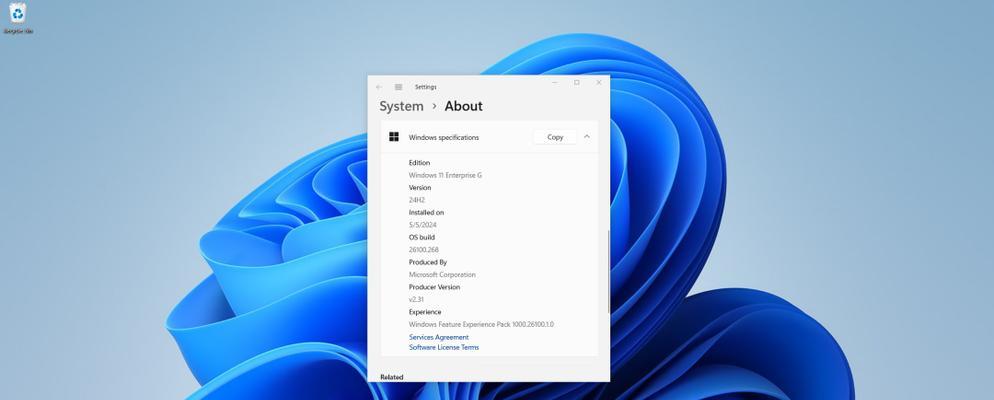Close the Settings window
The height and width of the screenshot is (400, 994).
coord(598,82)
